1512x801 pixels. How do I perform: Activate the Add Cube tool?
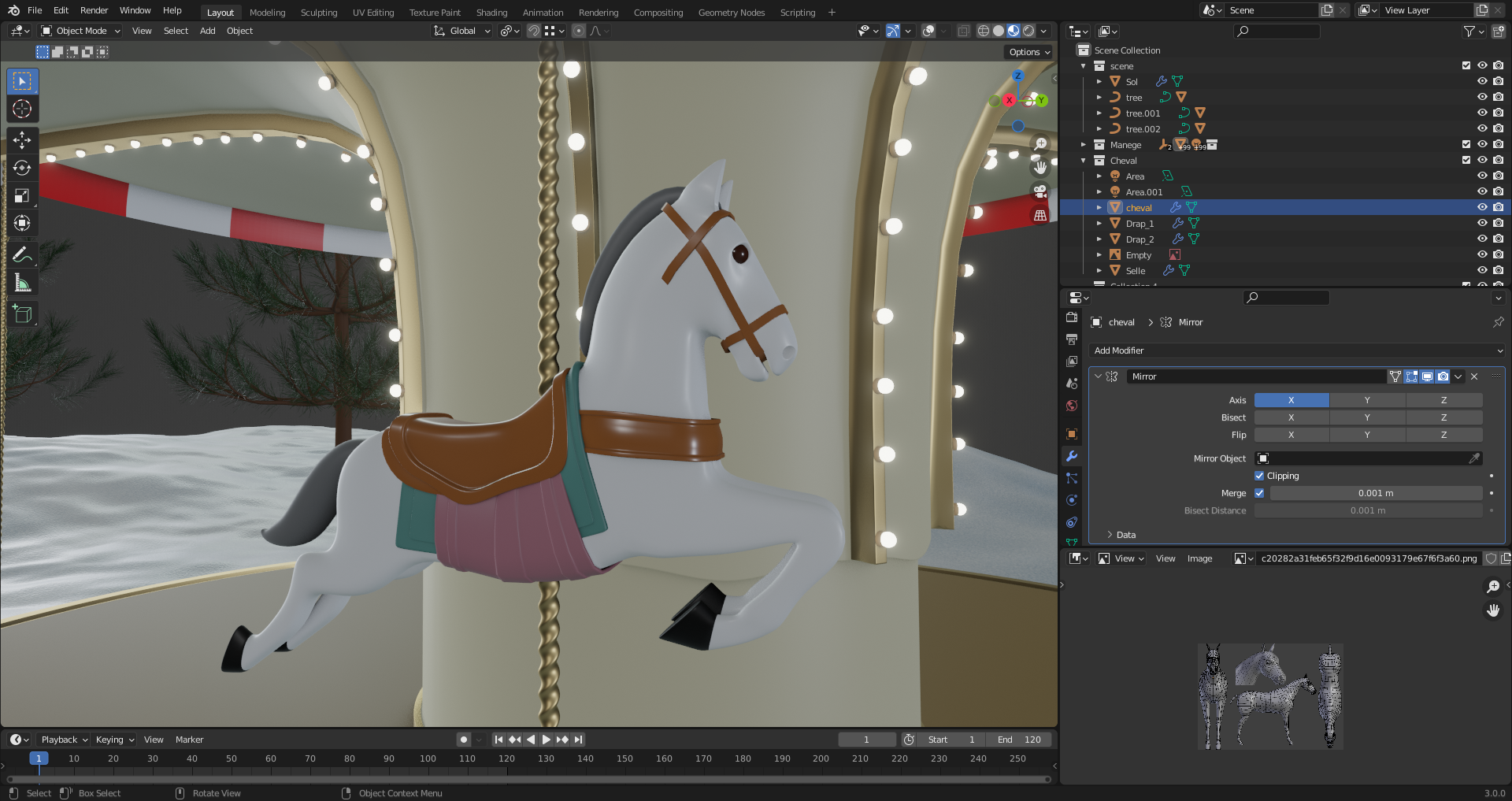22,314
